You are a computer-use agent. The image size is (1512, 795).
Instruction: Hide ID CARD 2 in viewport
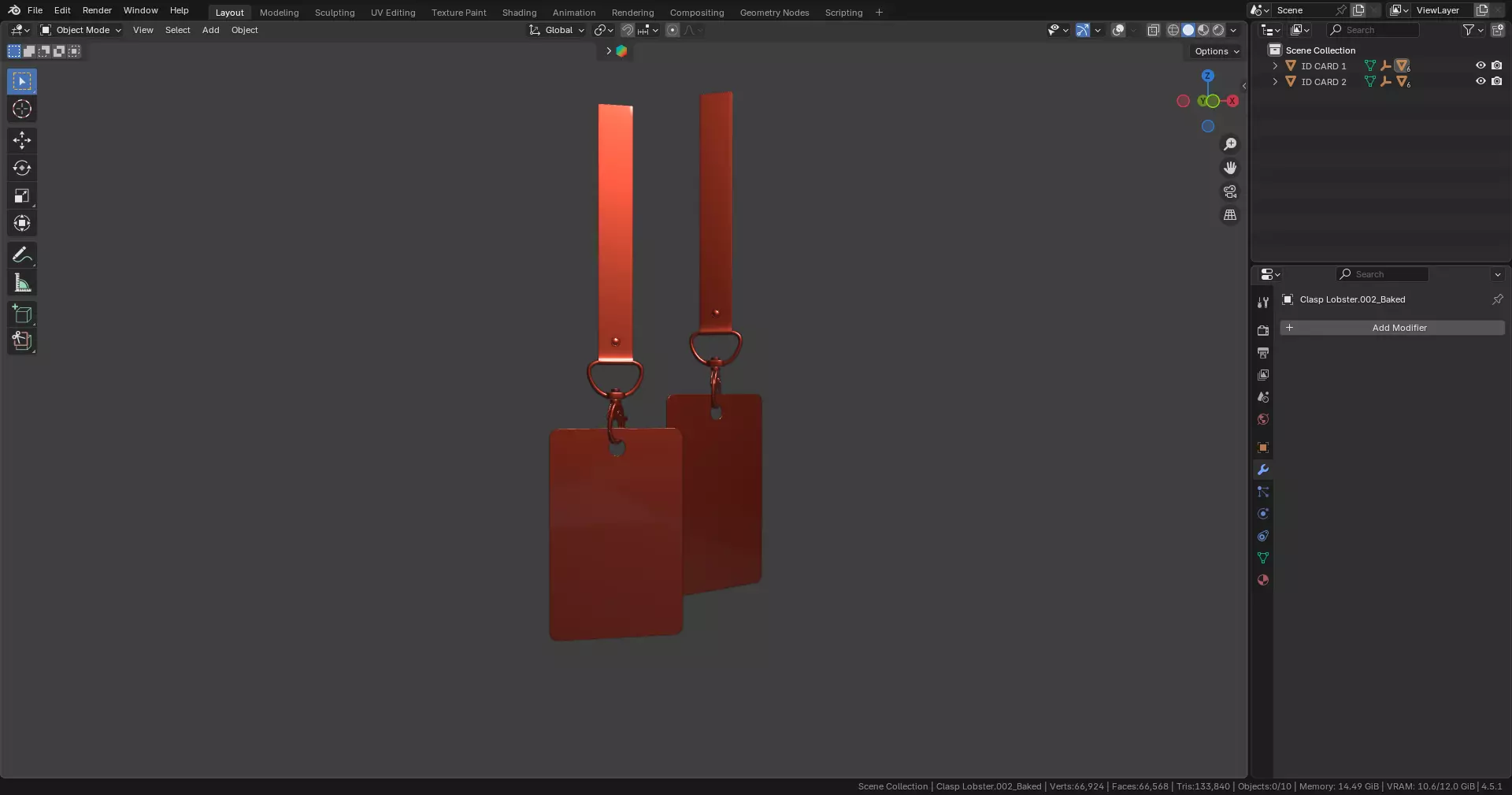[1480, 81]
